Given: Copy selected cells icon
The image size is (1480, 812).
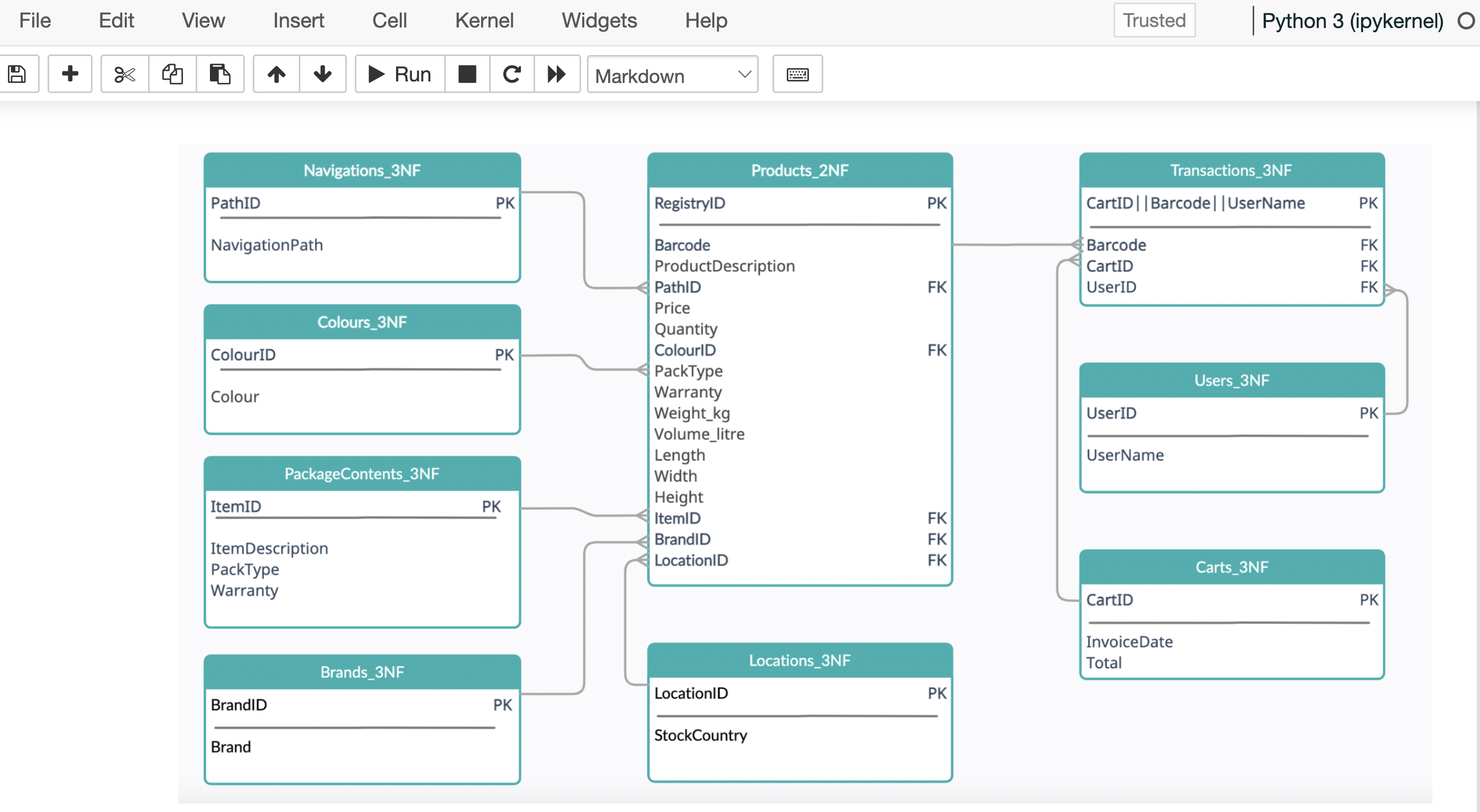Looking at the screenshot, I should [x=172, y=74].
